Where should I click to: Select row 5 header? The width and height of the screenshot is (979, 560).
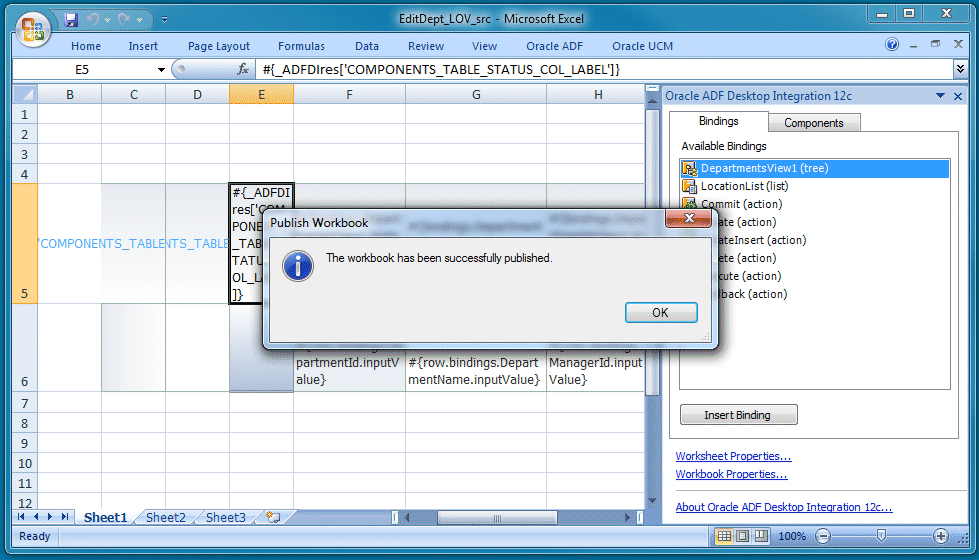[25, 243]
